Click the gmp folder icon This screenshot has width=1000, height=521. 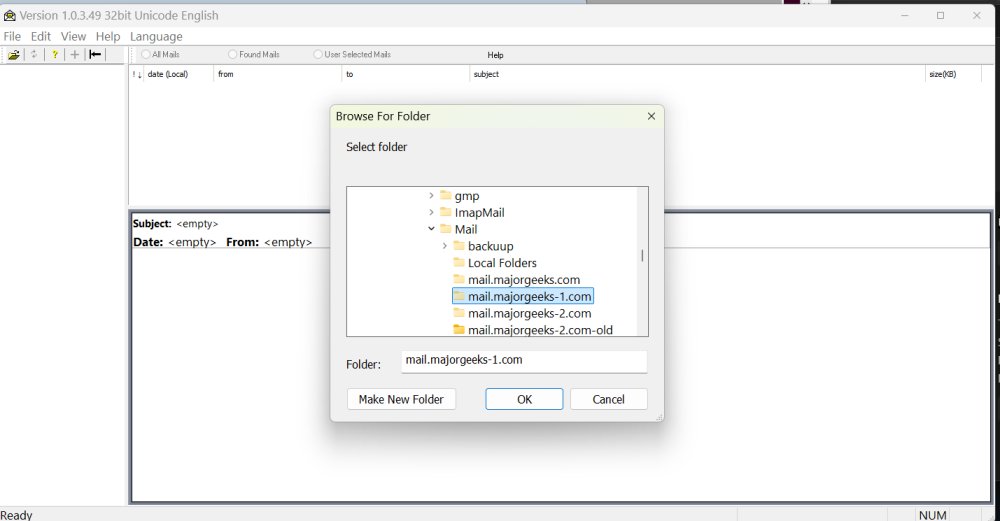click(446, 195)
